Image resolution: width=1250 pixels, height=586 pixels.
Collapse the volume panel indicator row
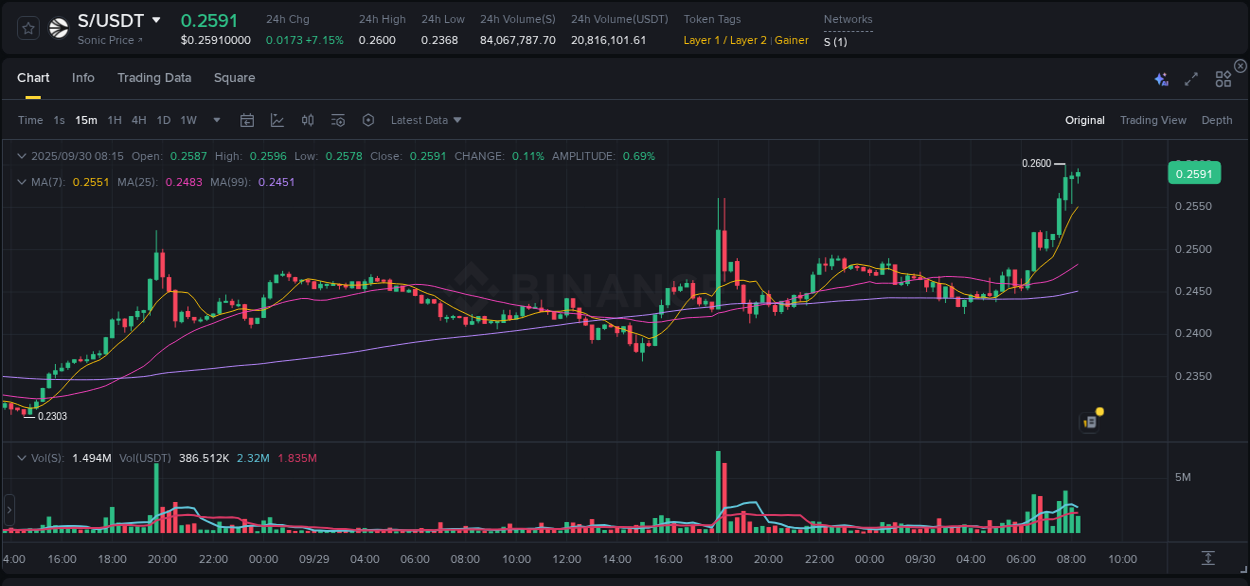coord(22,457)
